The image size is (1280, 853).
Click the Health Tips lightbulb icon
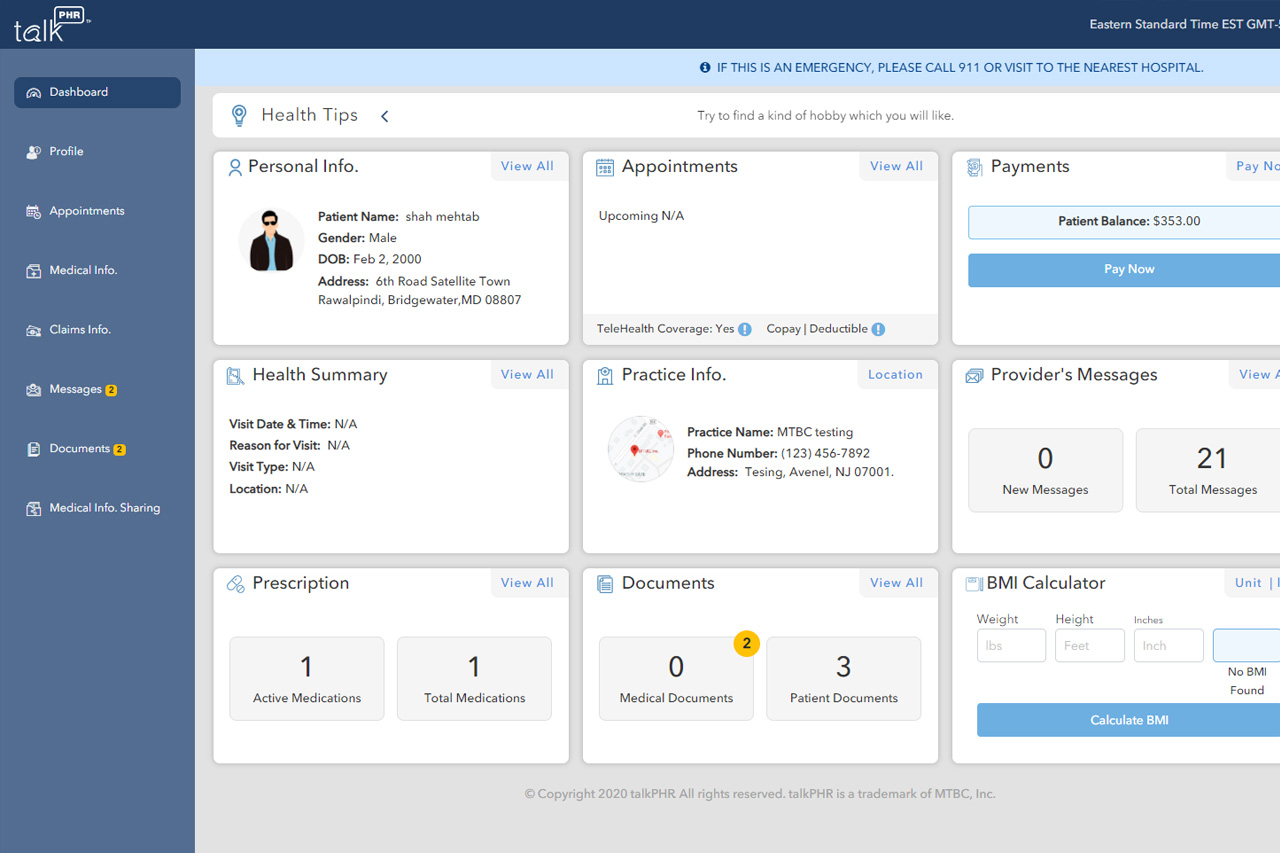click(x=239, y=115)
